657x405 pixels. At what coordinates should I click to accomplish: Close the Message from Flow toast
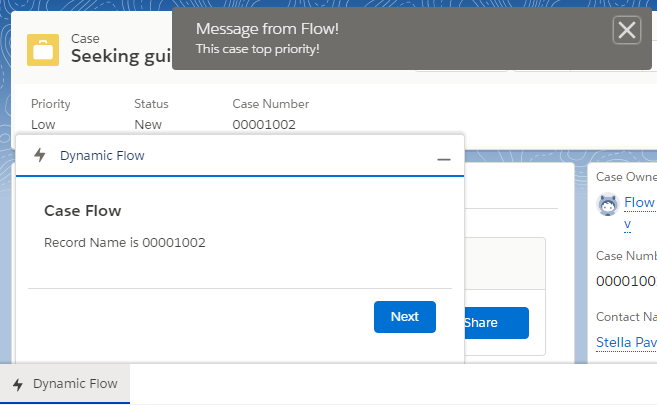click(x=627, y=31)
